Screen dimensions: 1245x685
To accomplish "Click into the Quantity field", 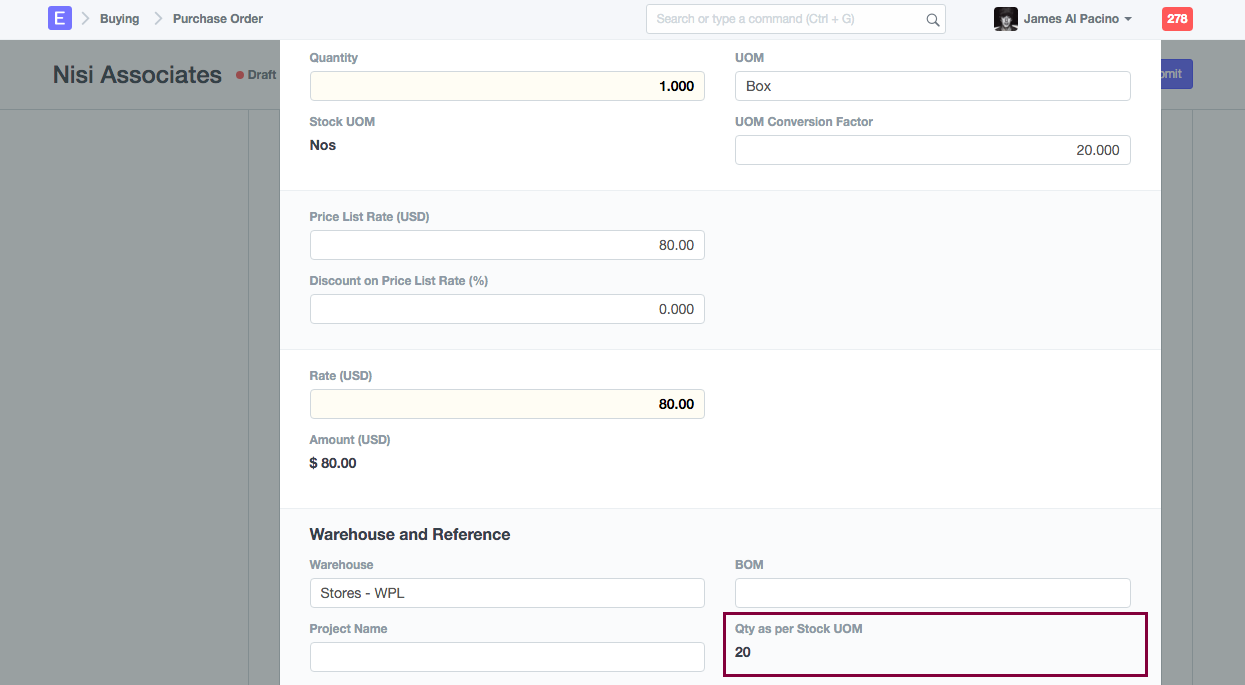I will 507,86.
